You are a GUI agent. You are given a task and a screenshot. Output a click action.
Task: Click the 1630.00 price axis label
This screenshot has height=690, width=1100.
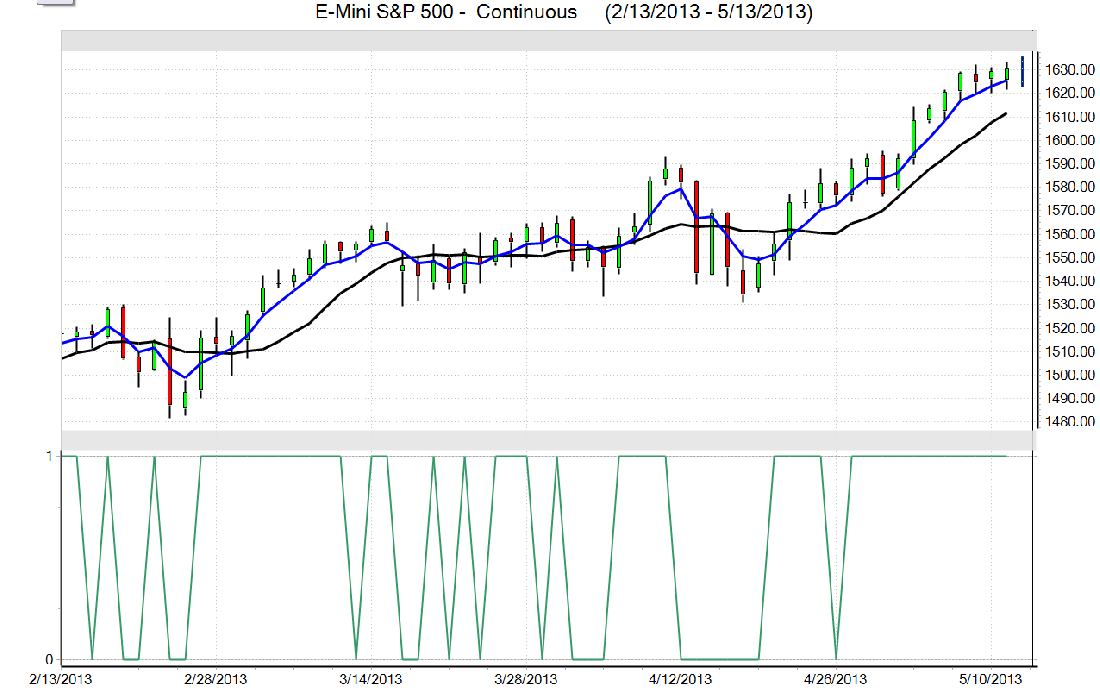(1070, 70)
